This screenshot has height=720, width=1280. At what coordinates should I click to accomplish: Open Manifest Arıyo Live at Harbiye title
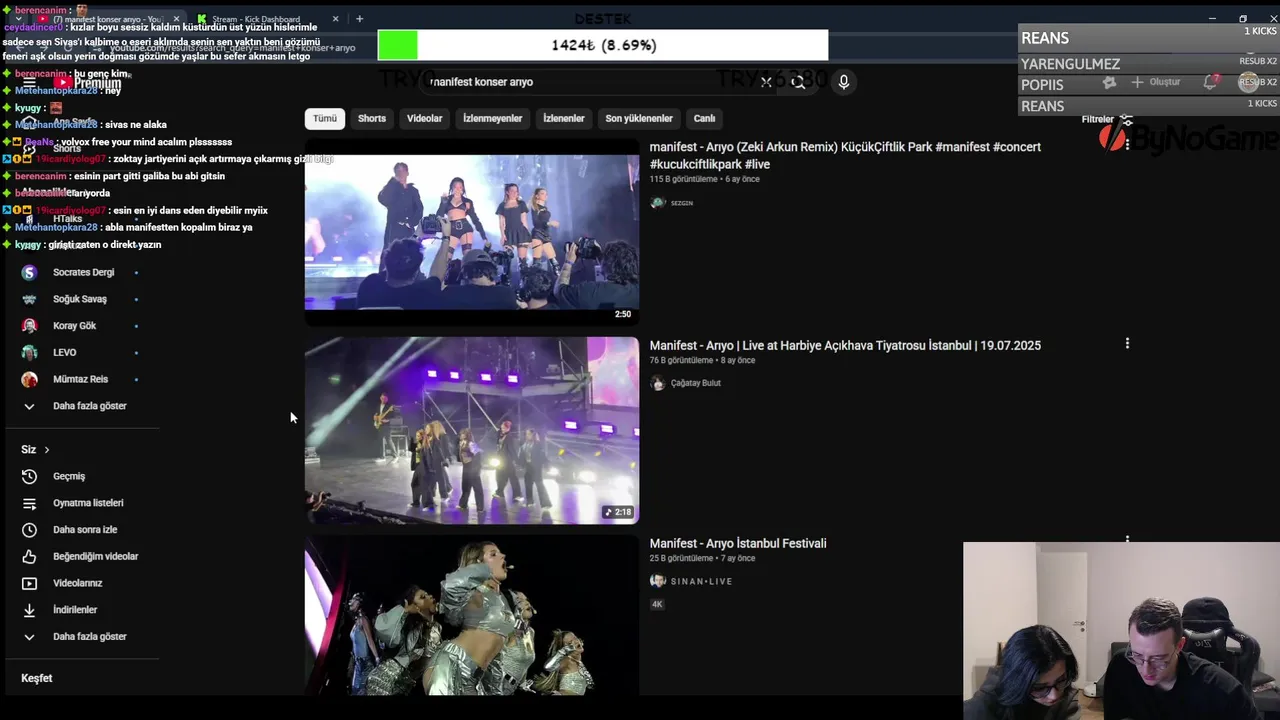(845, 345)
